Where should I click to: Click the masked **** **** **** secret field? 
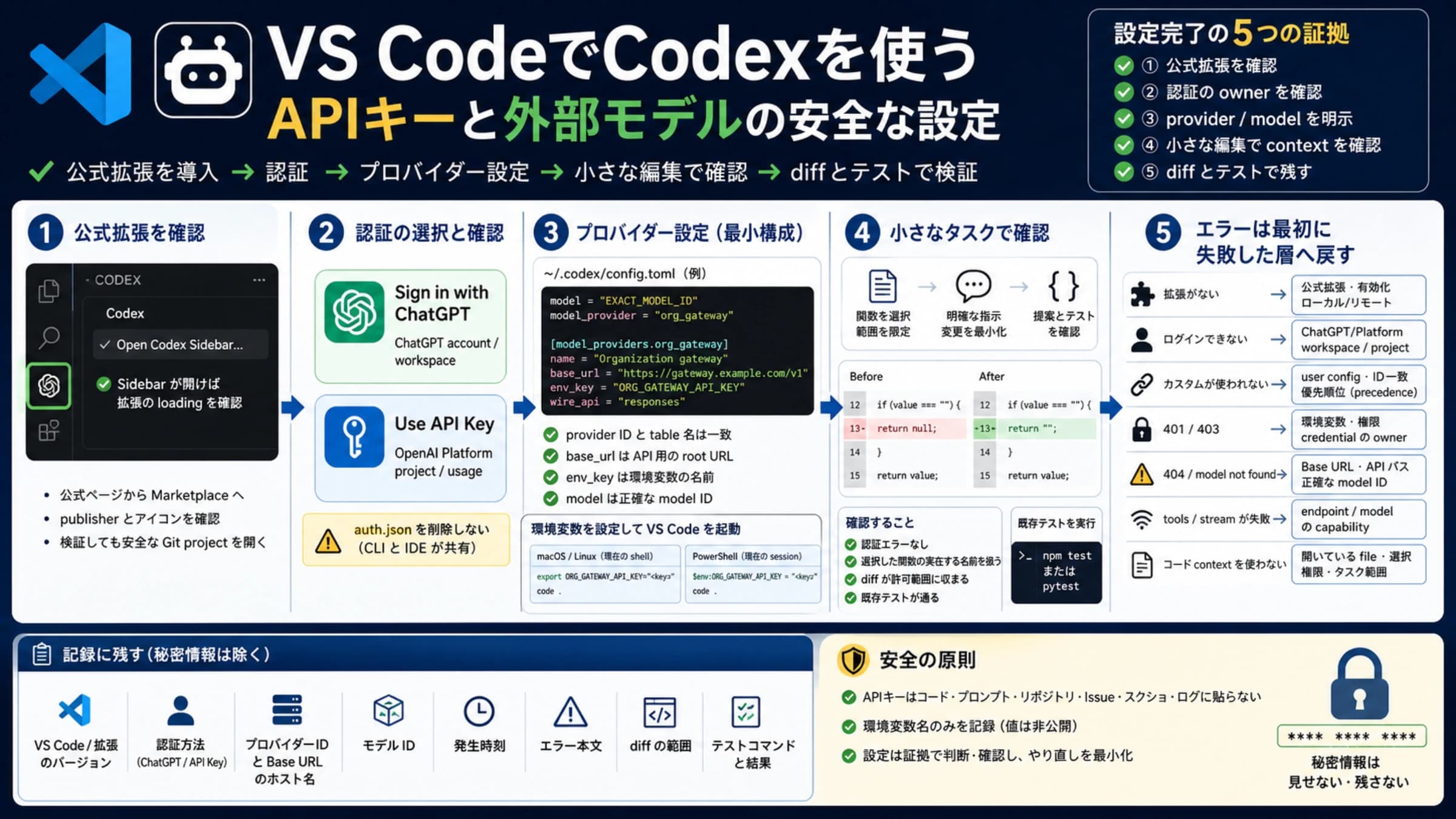coord(1352,736)
